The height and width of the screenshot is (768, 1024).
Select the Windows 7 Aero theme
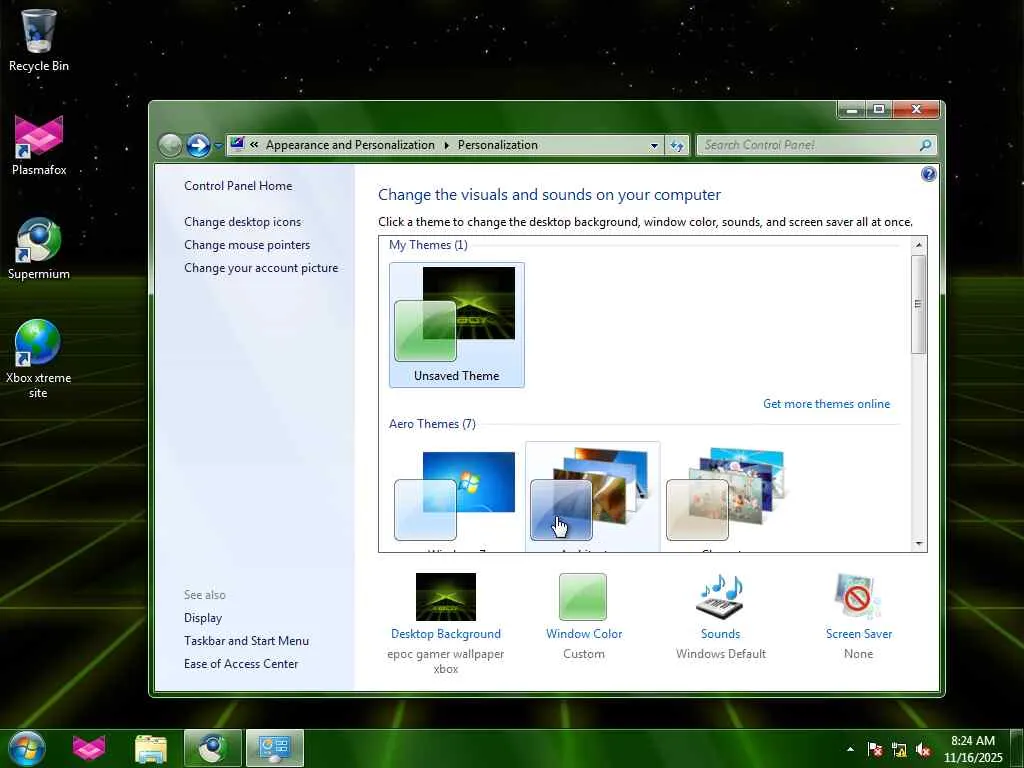click(x=456, y=496)
